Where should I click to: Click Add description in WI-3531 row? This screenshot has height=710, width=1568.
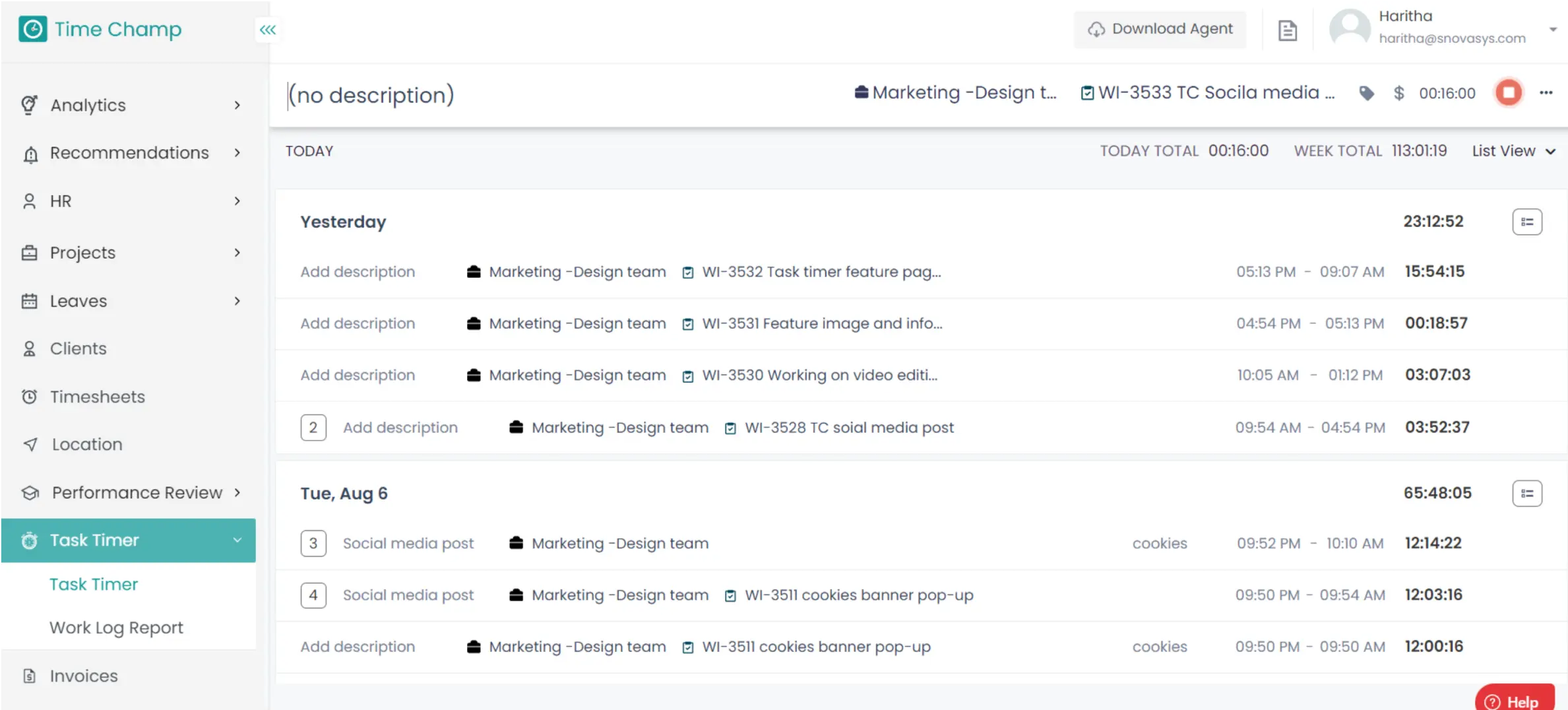tap(358, 323)
